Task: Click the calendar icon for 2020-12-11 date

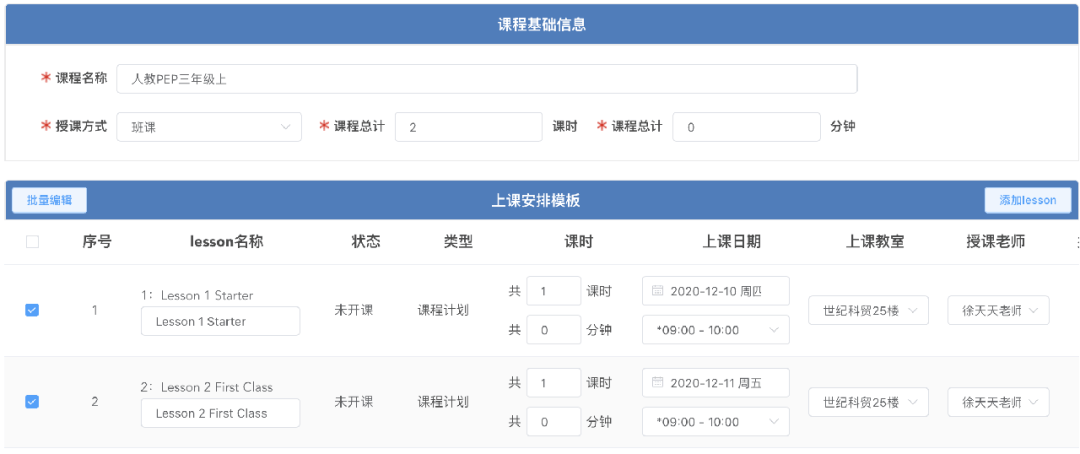Action: pyautogui.click(x=657, y=382)
